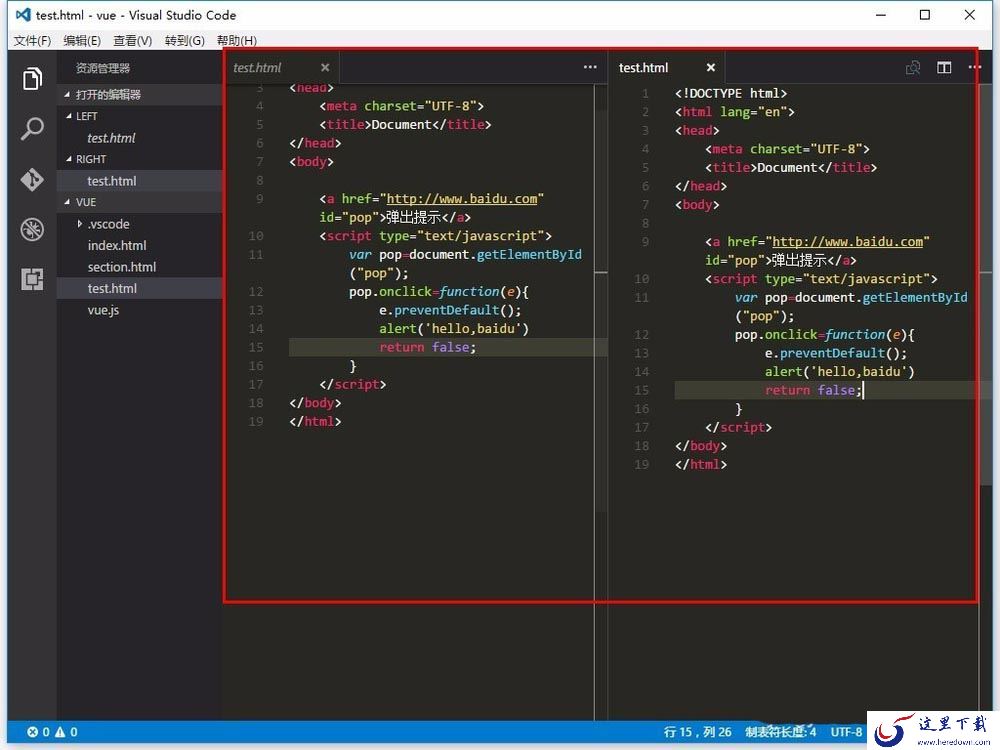Open the Extensions view in activity bar
Screen dimensions: 1000x750
point(32,279)
